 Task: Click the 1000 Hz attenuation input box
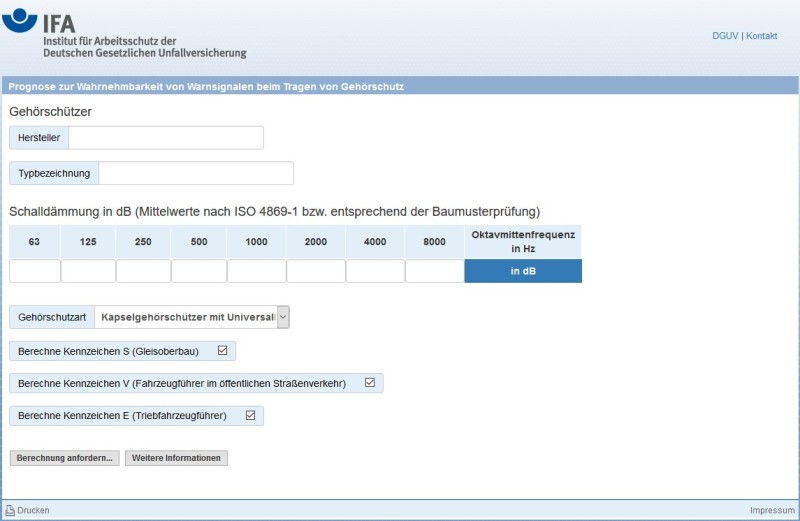(x=256, y=271)
